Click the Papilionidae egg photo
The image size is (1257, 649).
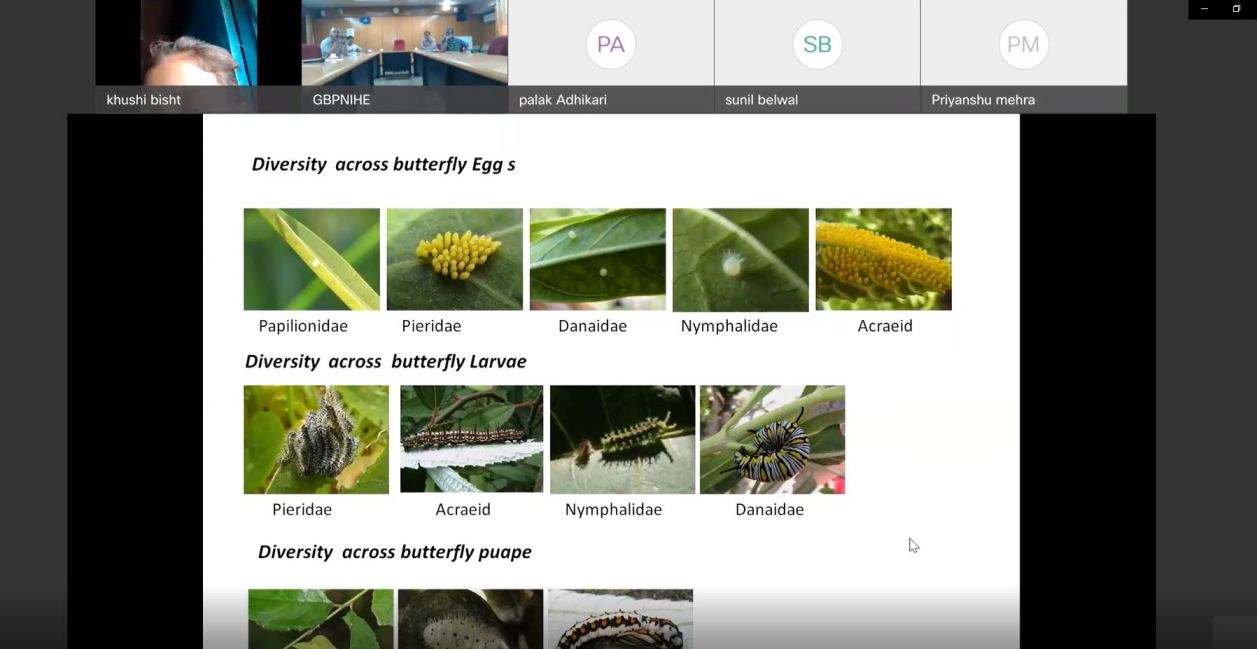[312, 259]
